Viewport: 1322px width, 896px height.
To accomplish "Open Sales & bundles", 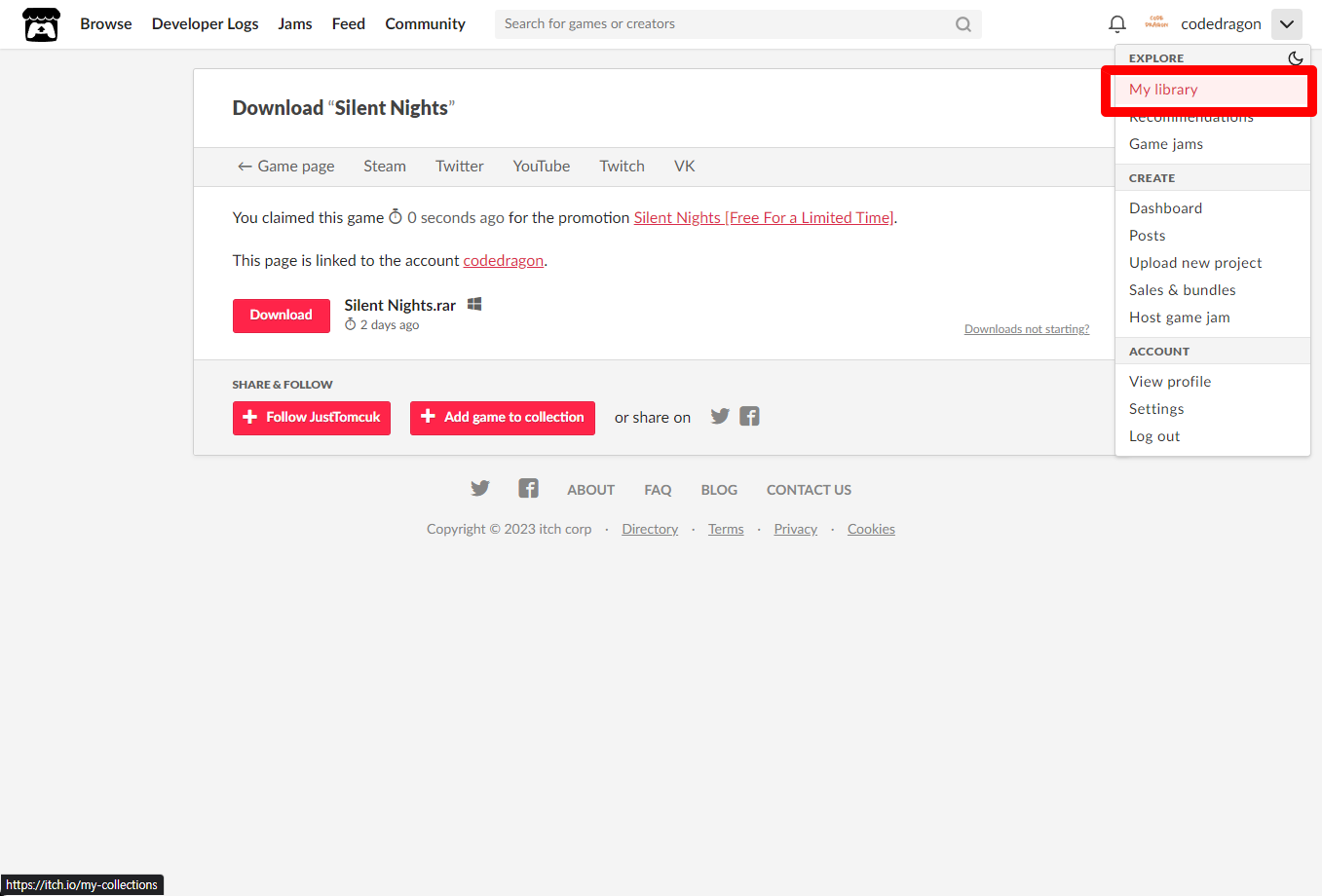I will [1212, 290].
